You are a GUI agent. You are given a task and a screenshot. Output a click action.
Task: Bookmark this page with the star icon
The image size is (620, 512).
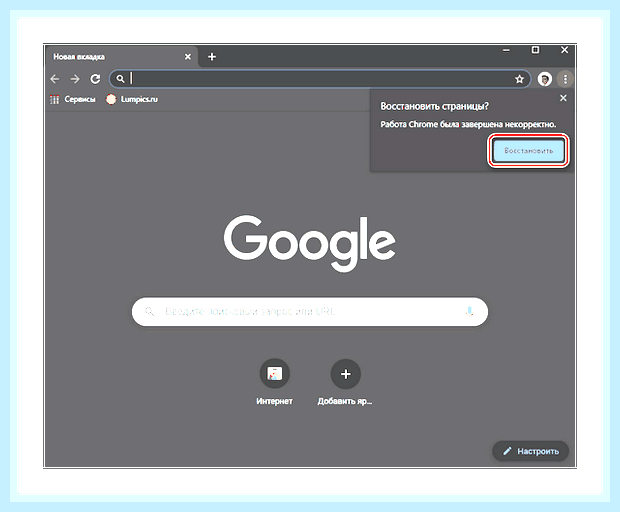519,79
